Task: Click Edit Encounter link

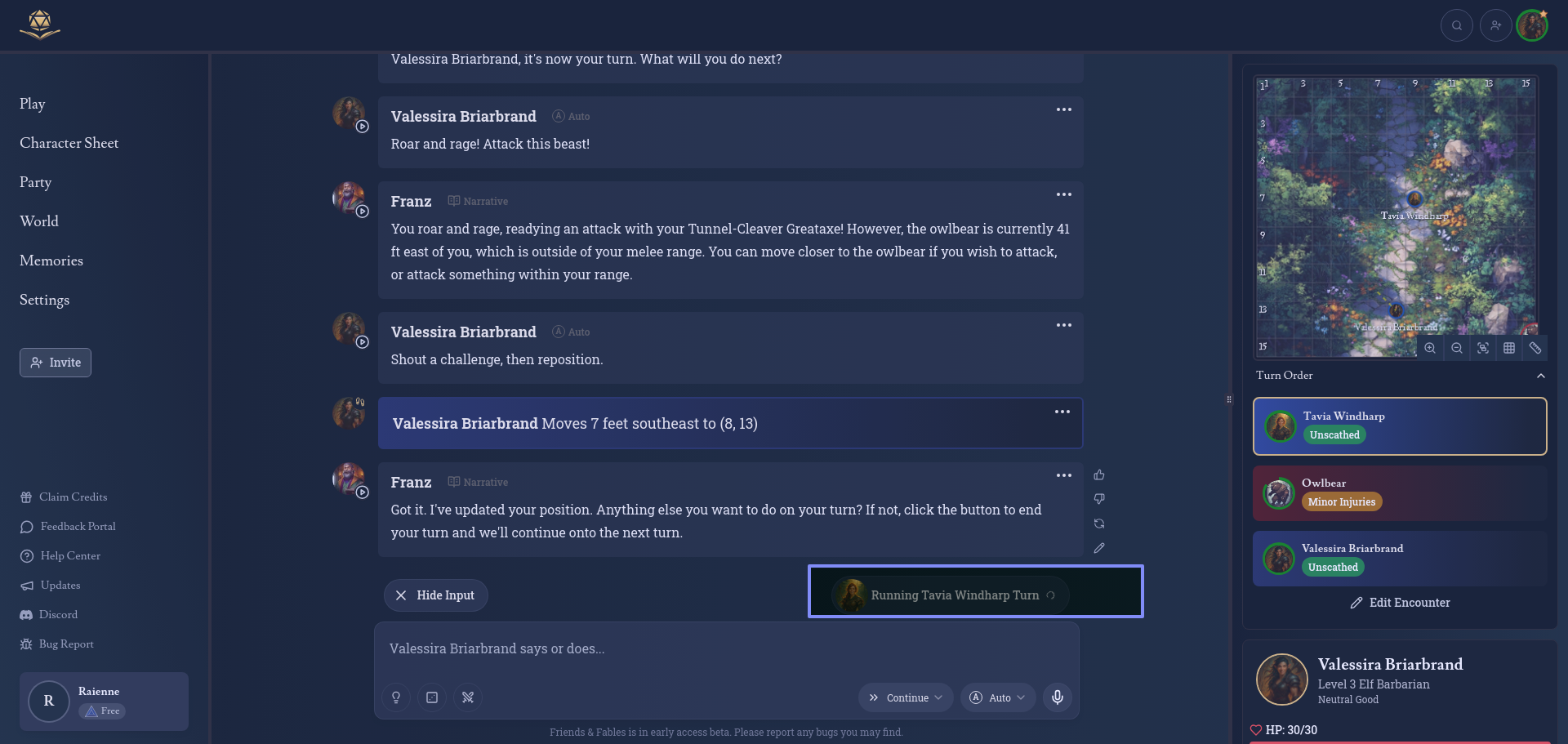Action: click(1400, 603)
